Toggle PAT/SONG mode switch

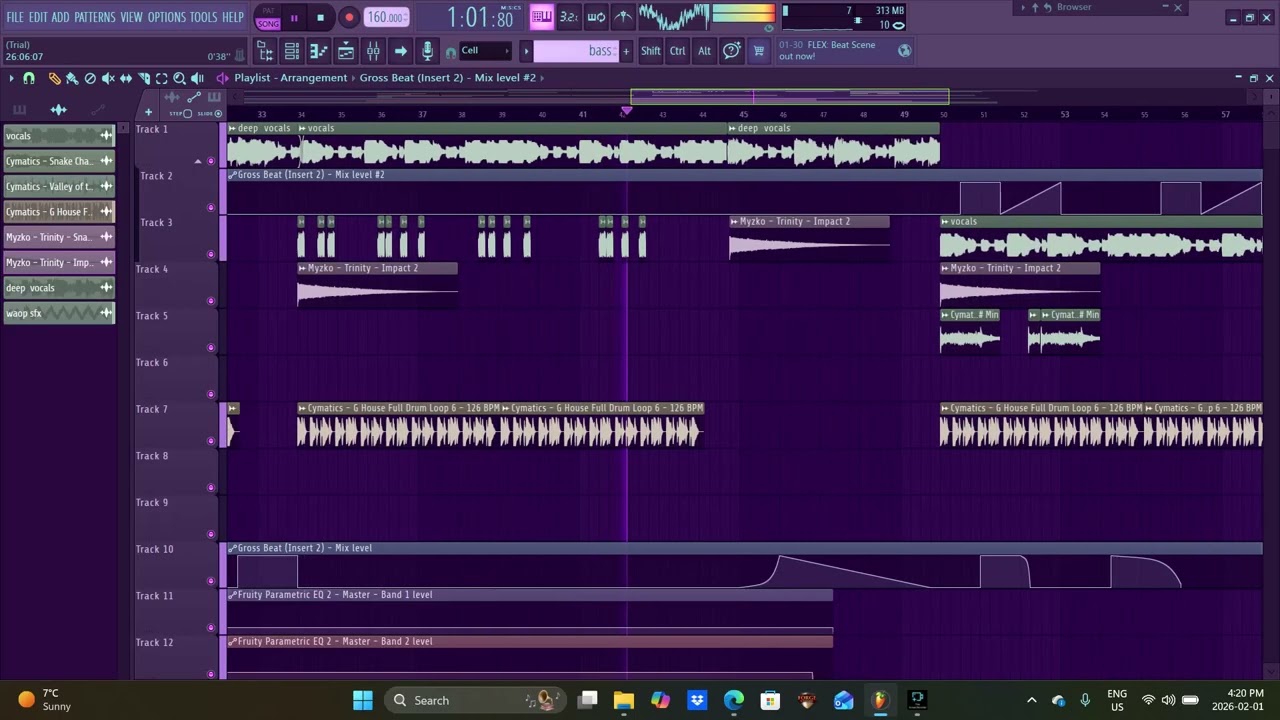point(268,17)
